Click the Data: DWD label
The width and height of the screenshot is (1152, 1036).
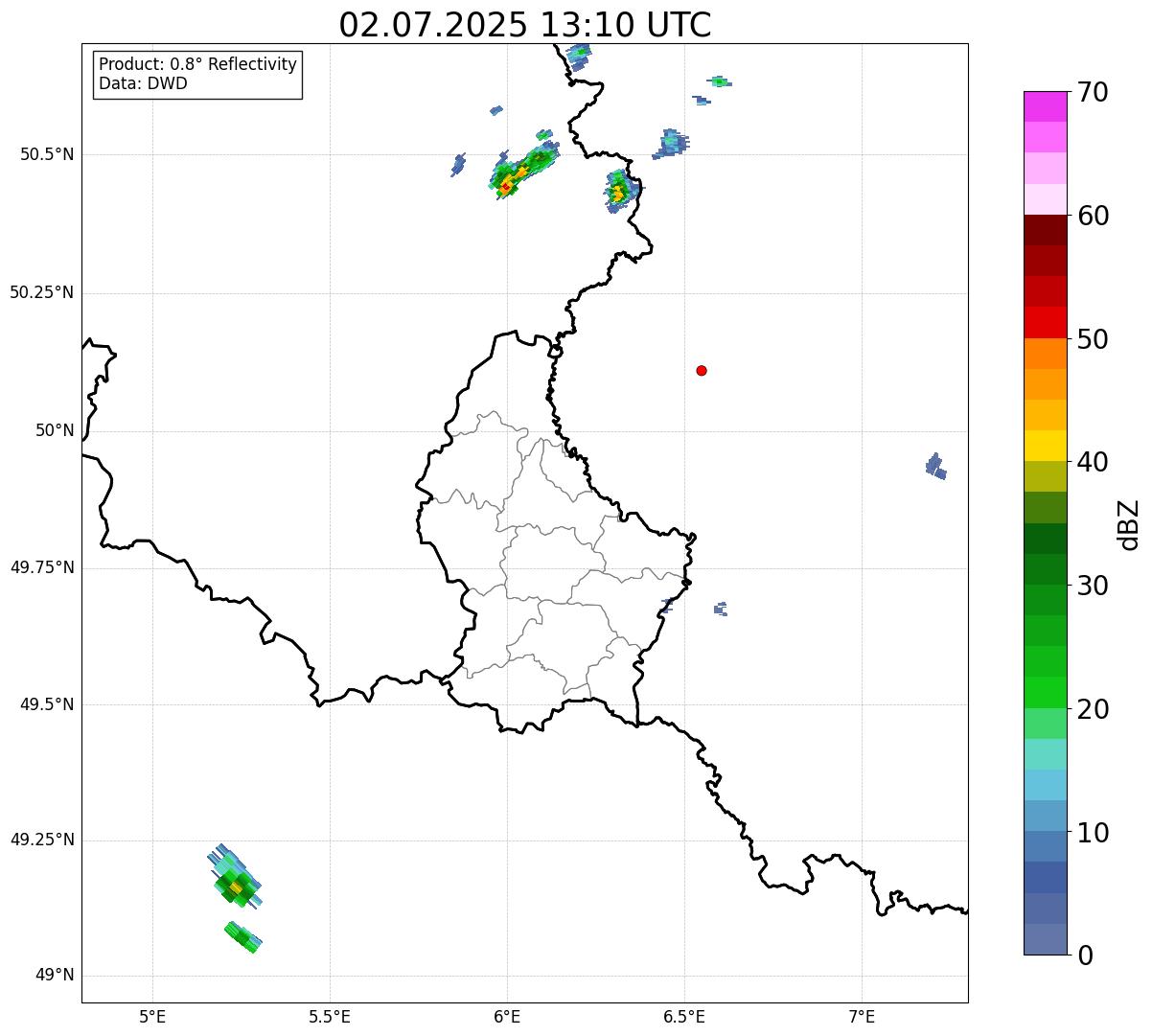click(x=143, y=83)
